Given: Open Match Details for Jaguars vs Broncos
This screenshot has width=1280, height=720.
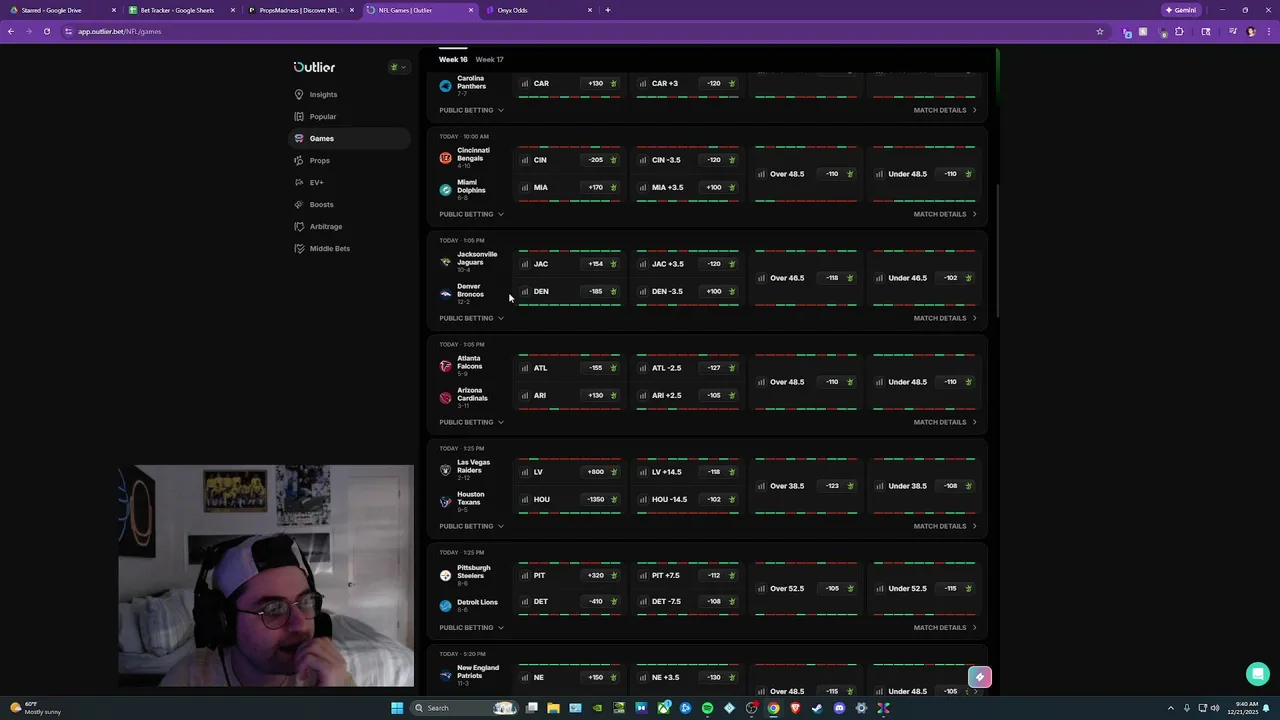Looking at the screenshot, I should pos(945,318).
